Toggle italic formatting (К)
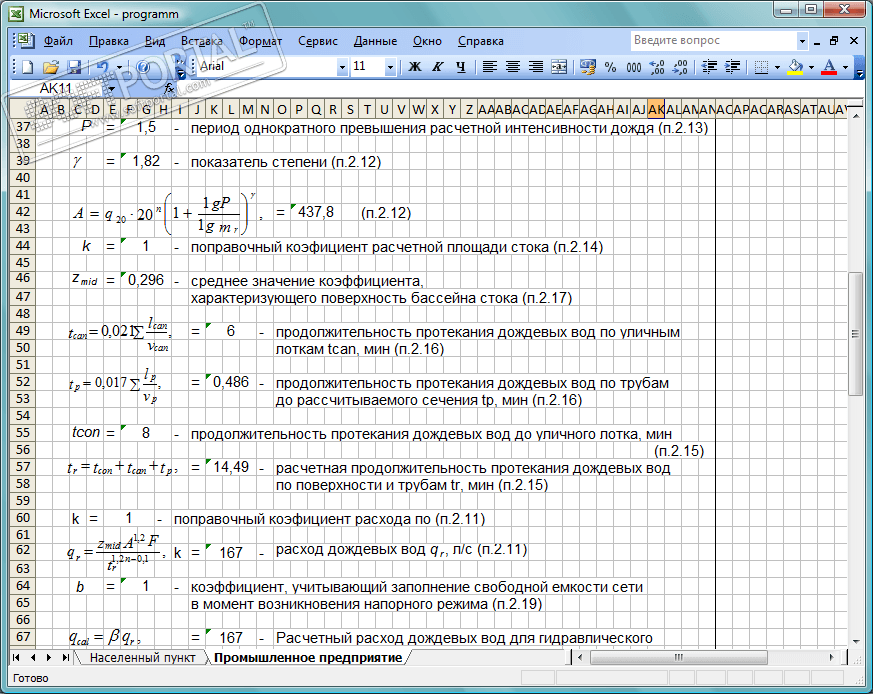This screenshot has height=694, width=873. tap(438, 67)
